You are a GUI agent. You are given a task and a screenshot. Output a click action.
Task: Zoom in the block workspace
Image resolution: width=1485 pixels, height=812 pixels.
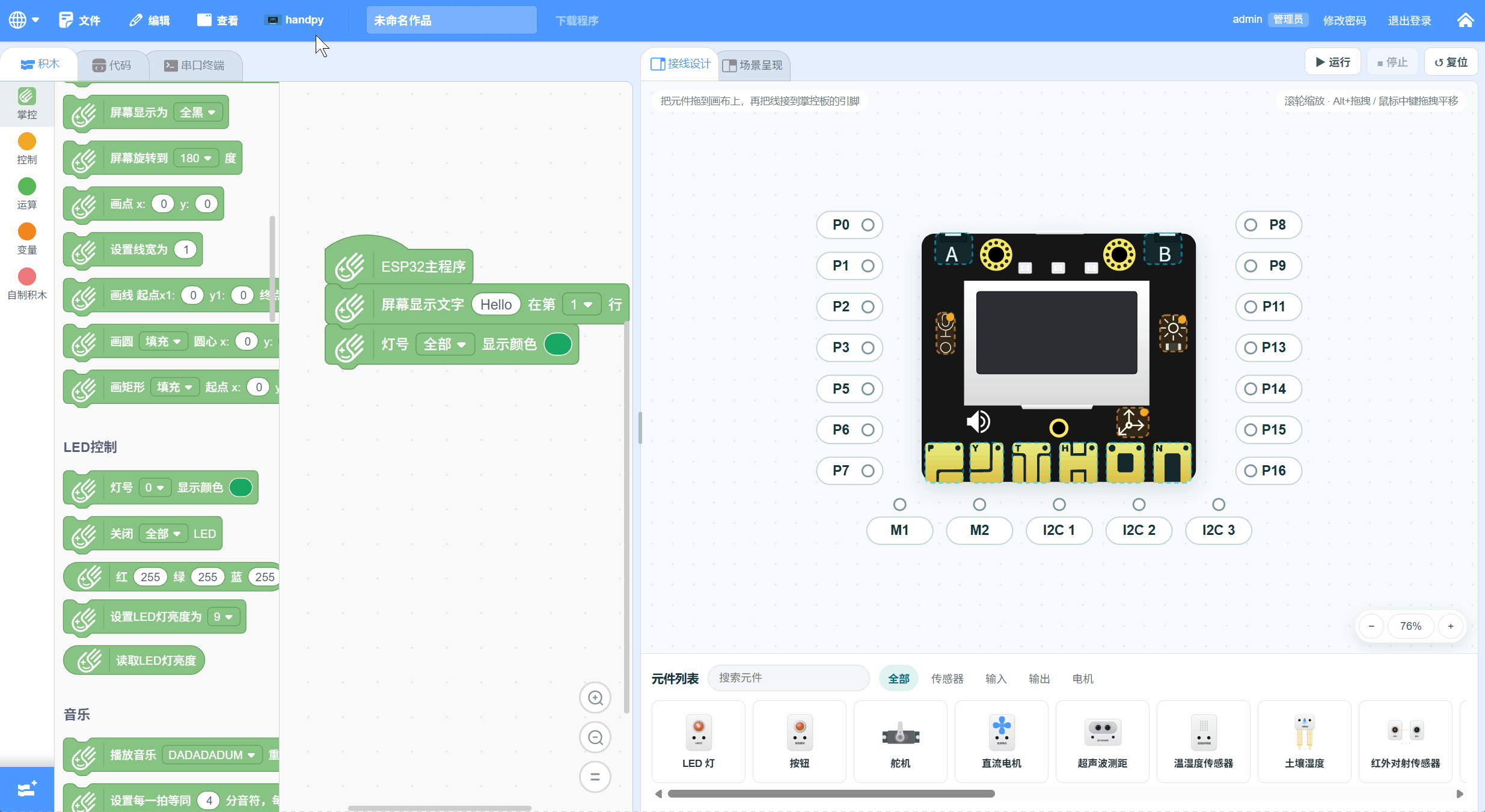tap(595, 698)
